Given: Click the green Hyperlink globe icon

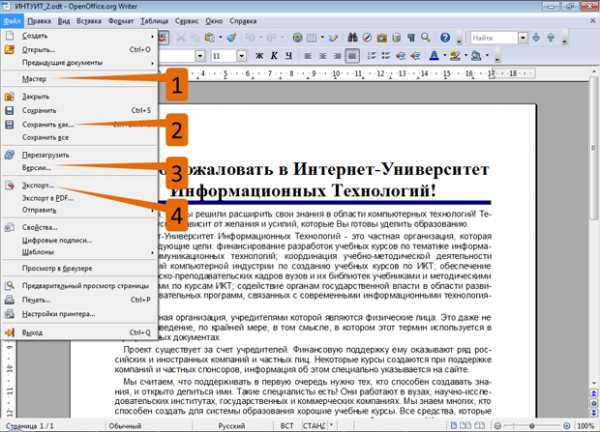Looking at the screenshot, I should (297, 37).
